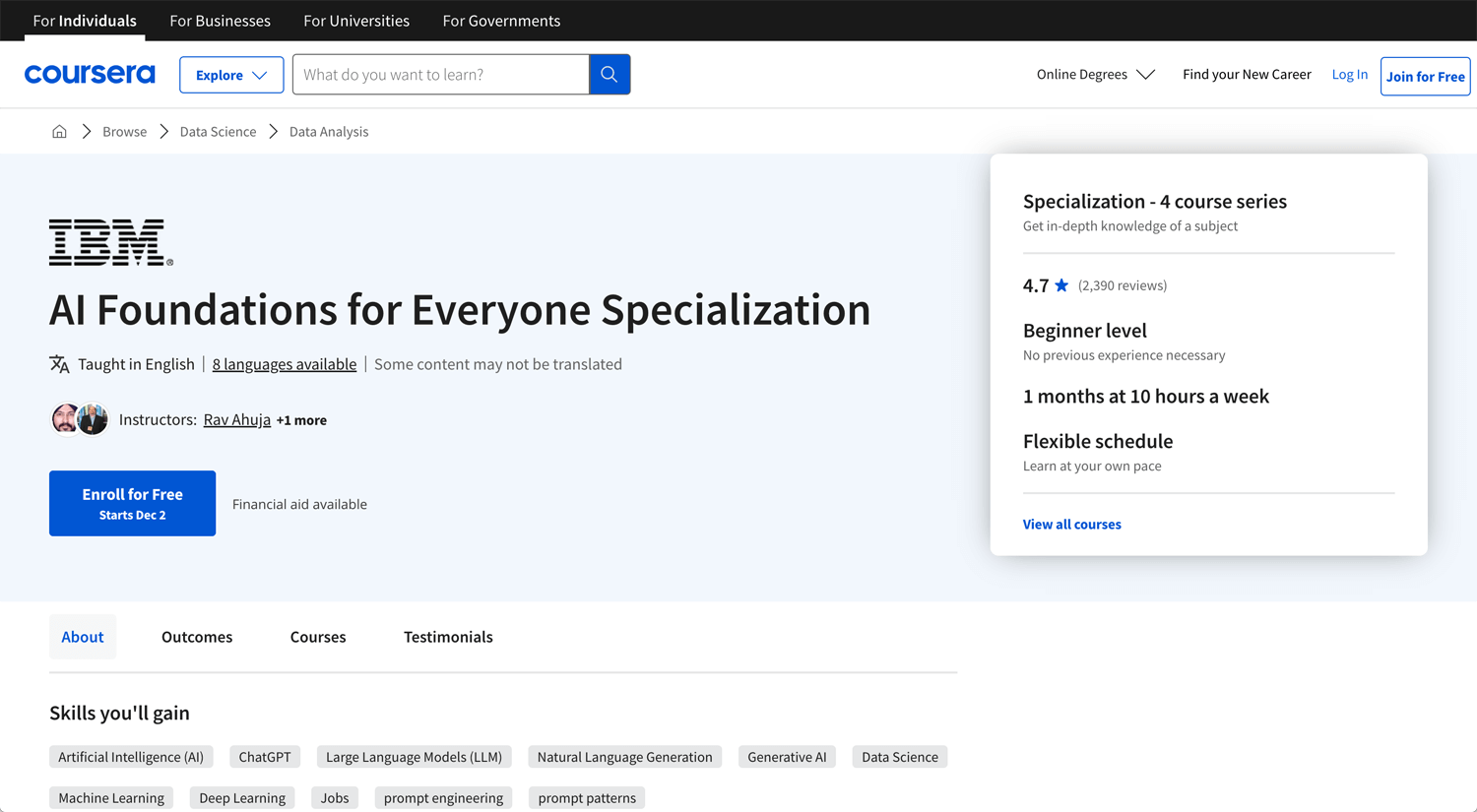Click the Flexible schedule heading

coord(1098,441)
